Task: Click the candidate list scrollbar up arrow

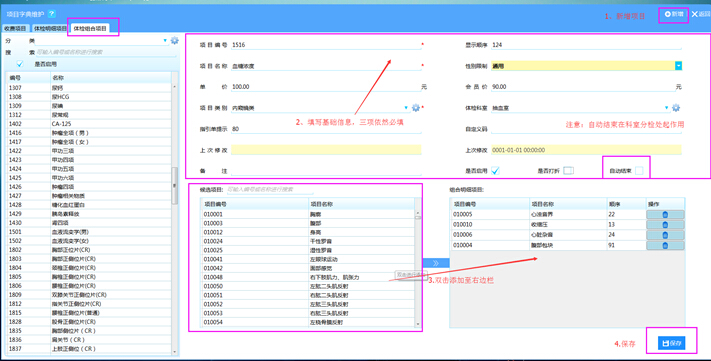Action: click(x=418, y=213)
